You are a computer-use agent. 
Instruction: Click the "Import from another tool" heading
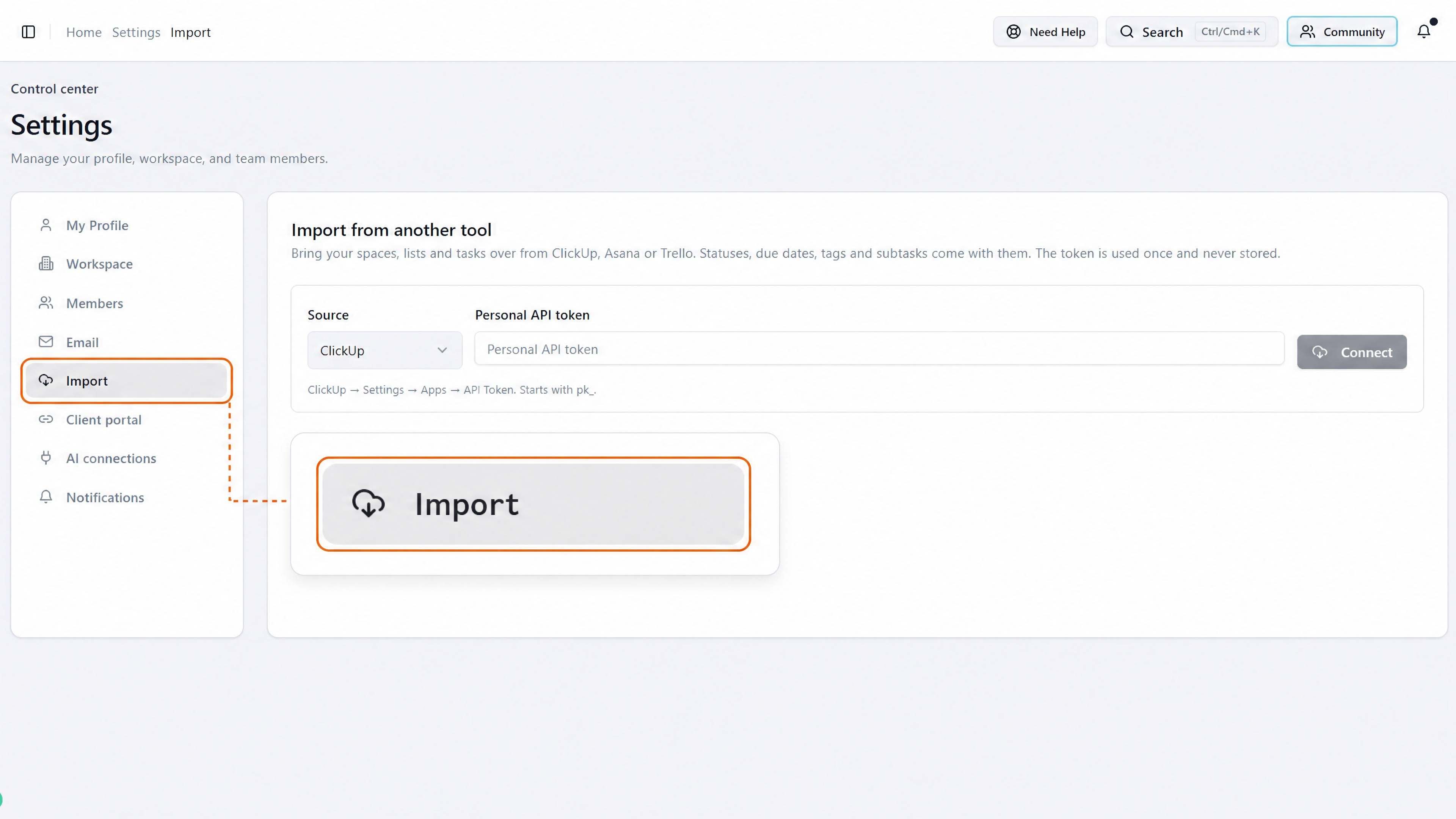coord(391,230)
